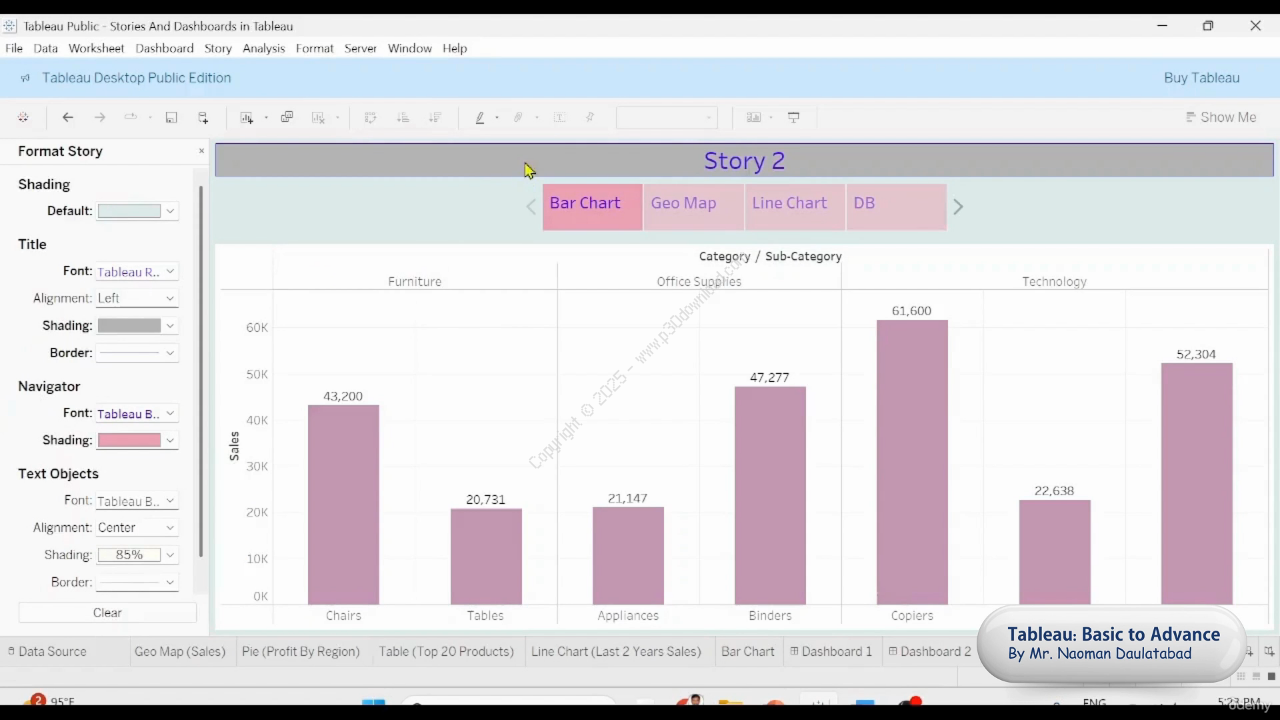Click the Duplicate sheet icon
The width and height of the screenshot is (1280, 720).
pos(287,117)
